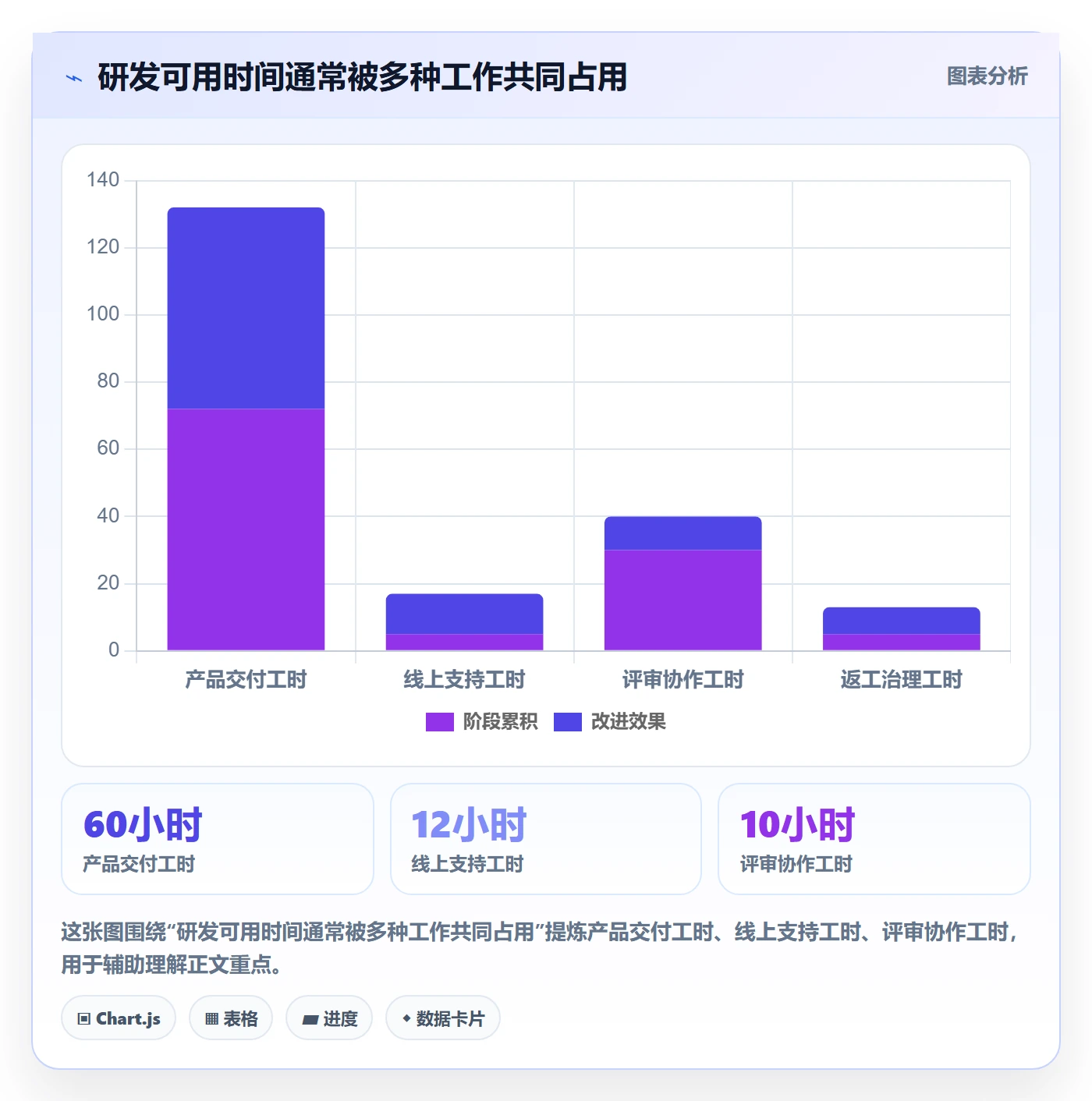Image resolution: width=1092 pixels, height=1101 pixels.
Task: Click the 进度 tag
Action: click(x=329, y=1018)
